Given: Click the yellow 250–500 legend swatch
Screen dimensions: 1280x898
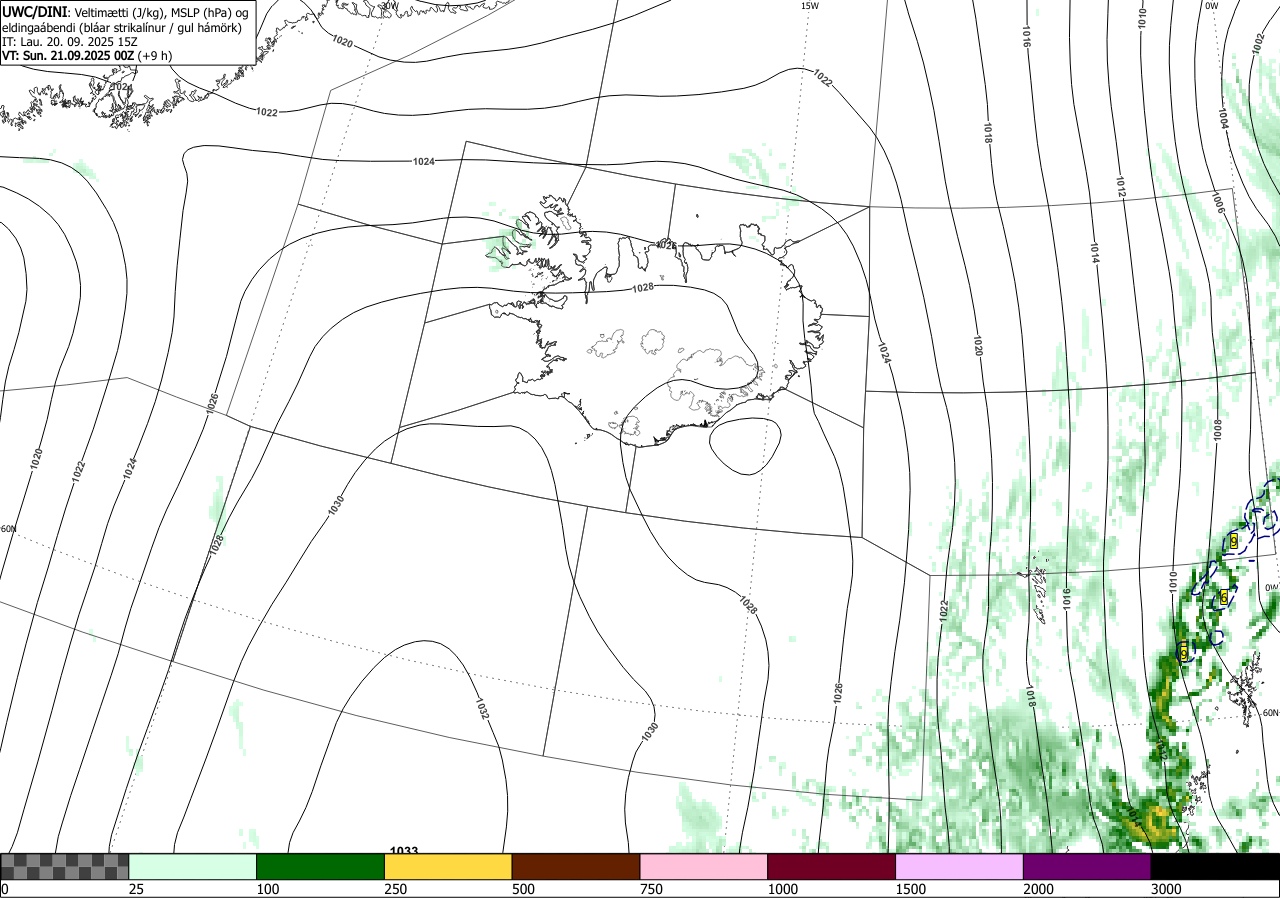Looking at the screenshot, I should (x=448, y=866).
